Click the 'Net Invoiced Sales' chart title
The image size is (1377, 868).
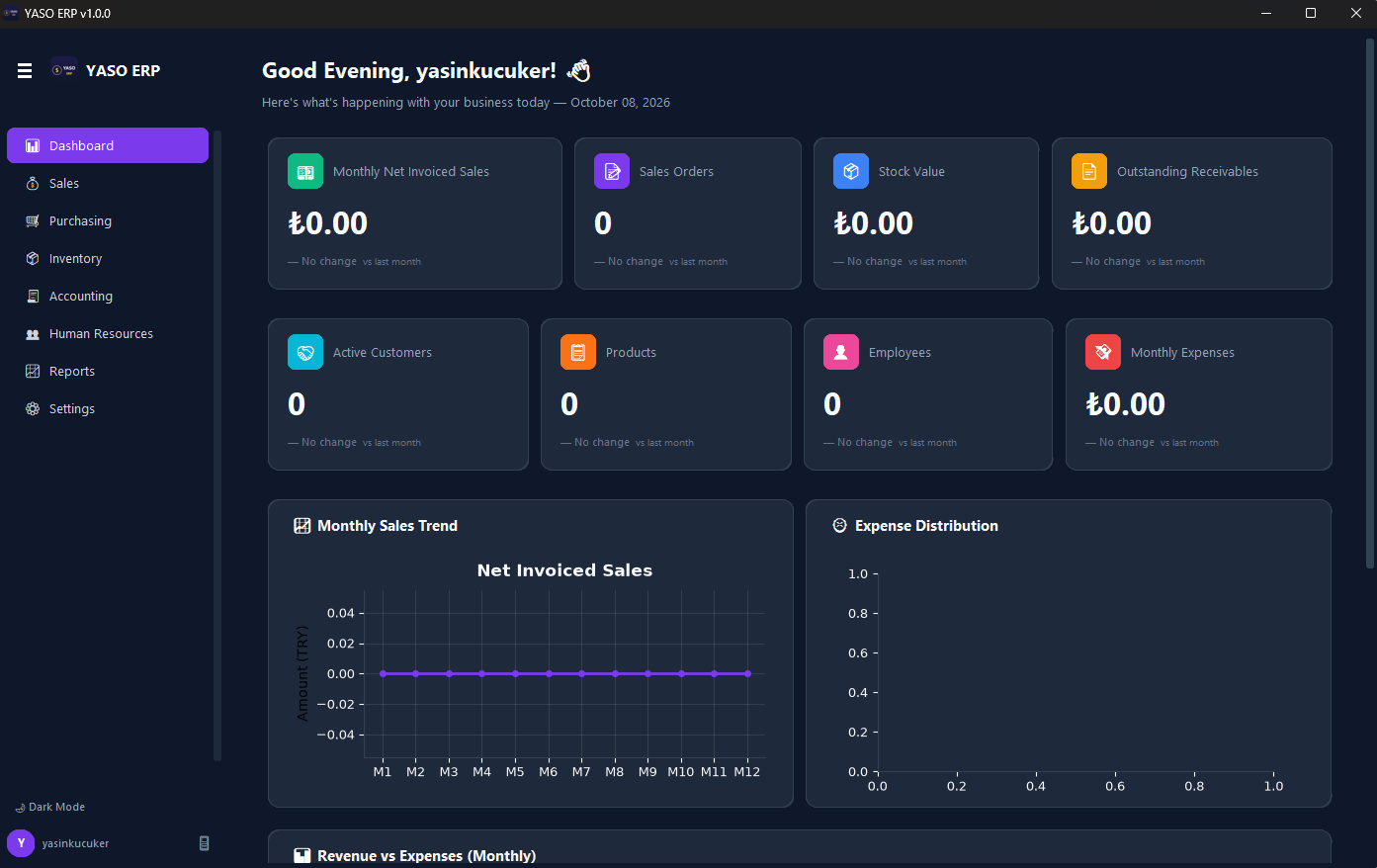coord(564,570)
